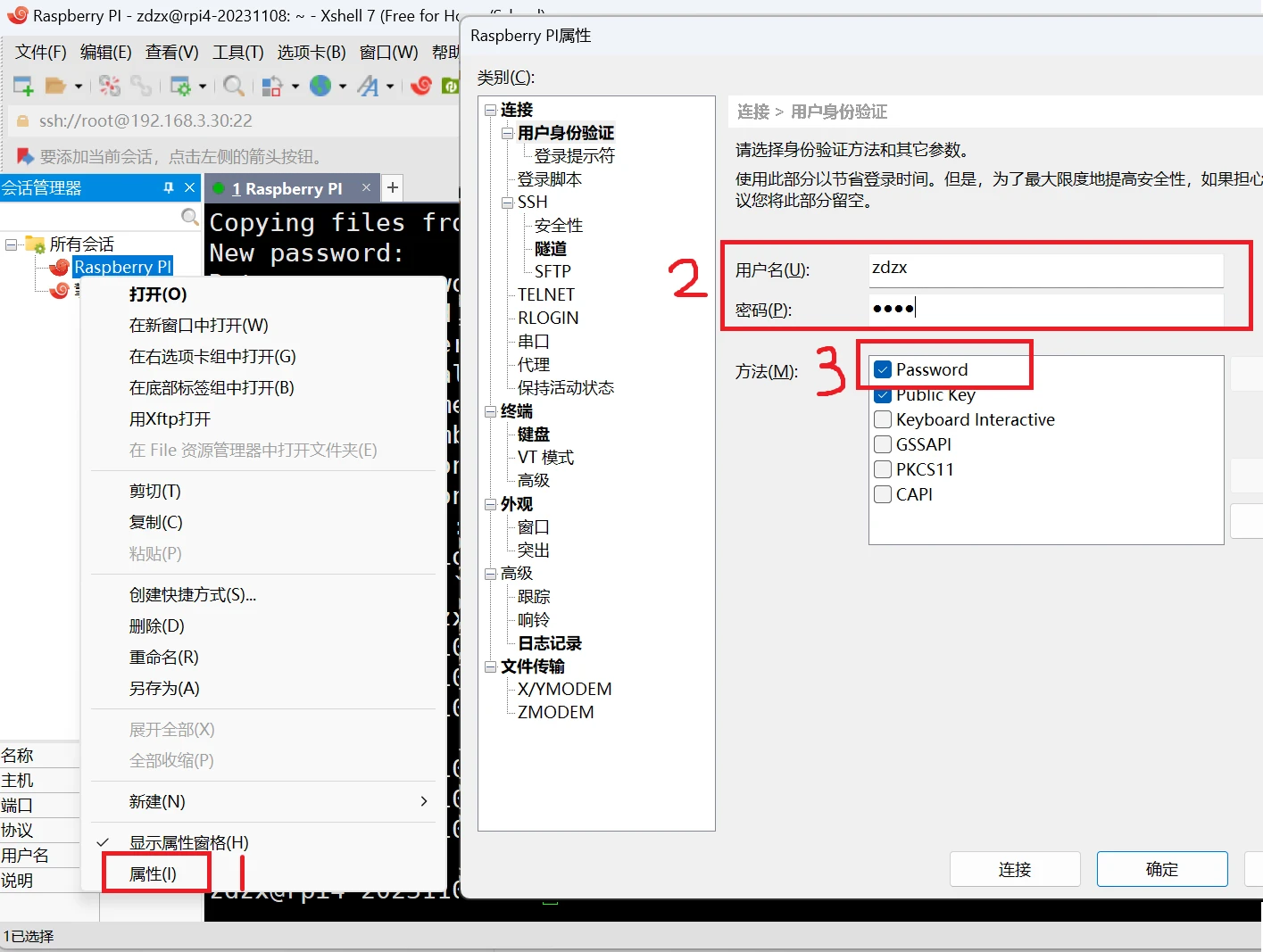This screenshot has height=952, width=1263.
Task: Open the 工具(T) menu
Action: tap(237, 52)
